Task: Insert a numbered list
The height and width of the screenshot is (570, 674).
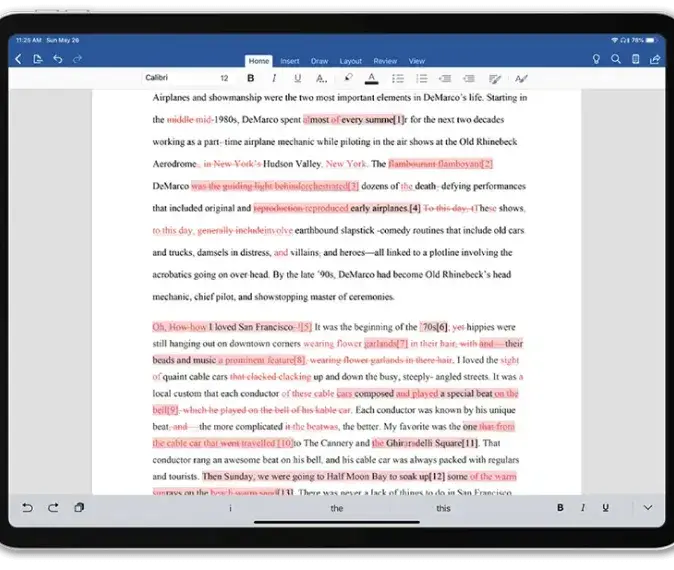Action: tap(422, 78)
